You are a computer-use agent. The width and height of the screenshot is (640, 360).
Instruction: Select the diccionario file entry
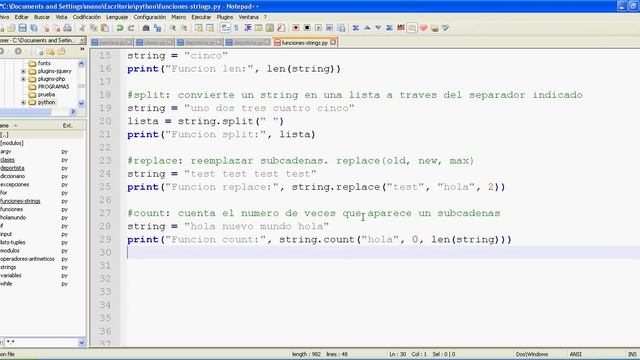(12, 176)
